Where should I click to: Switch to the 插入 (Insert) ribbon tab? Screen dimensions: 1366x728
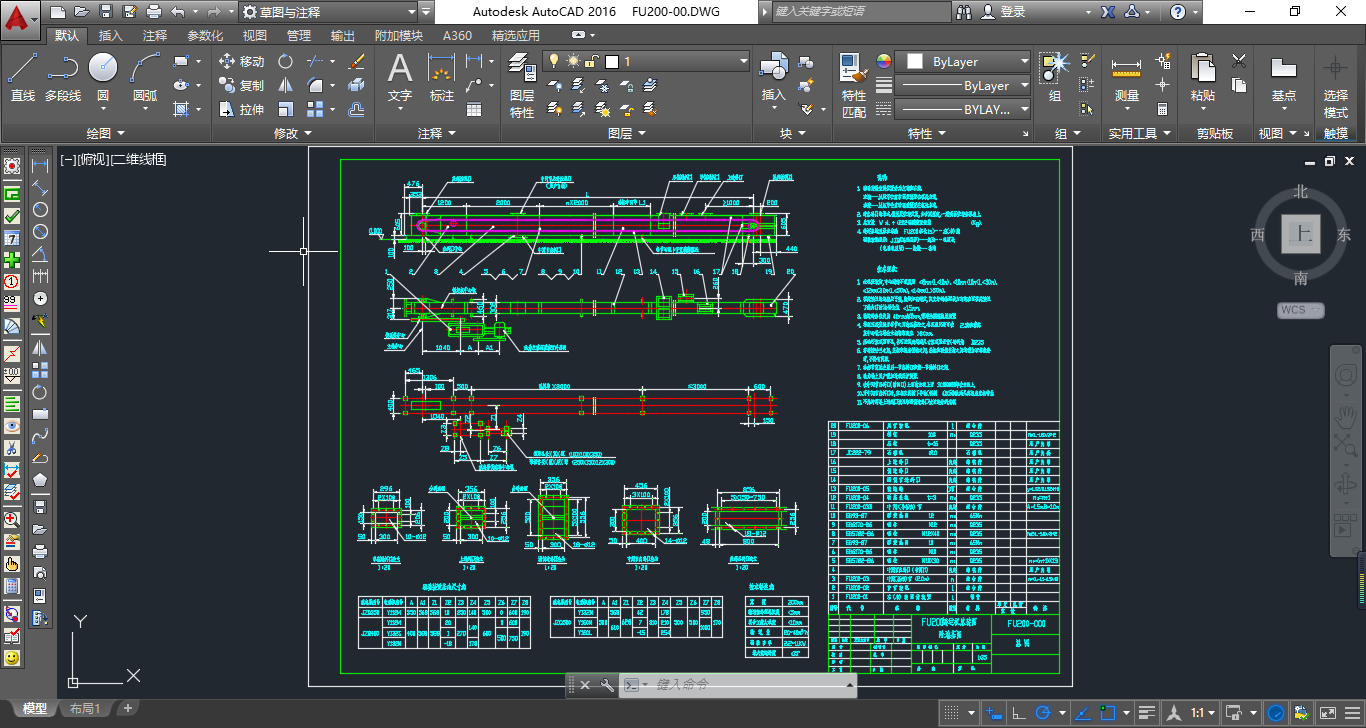pyautogui.click(x=111, y=35)
